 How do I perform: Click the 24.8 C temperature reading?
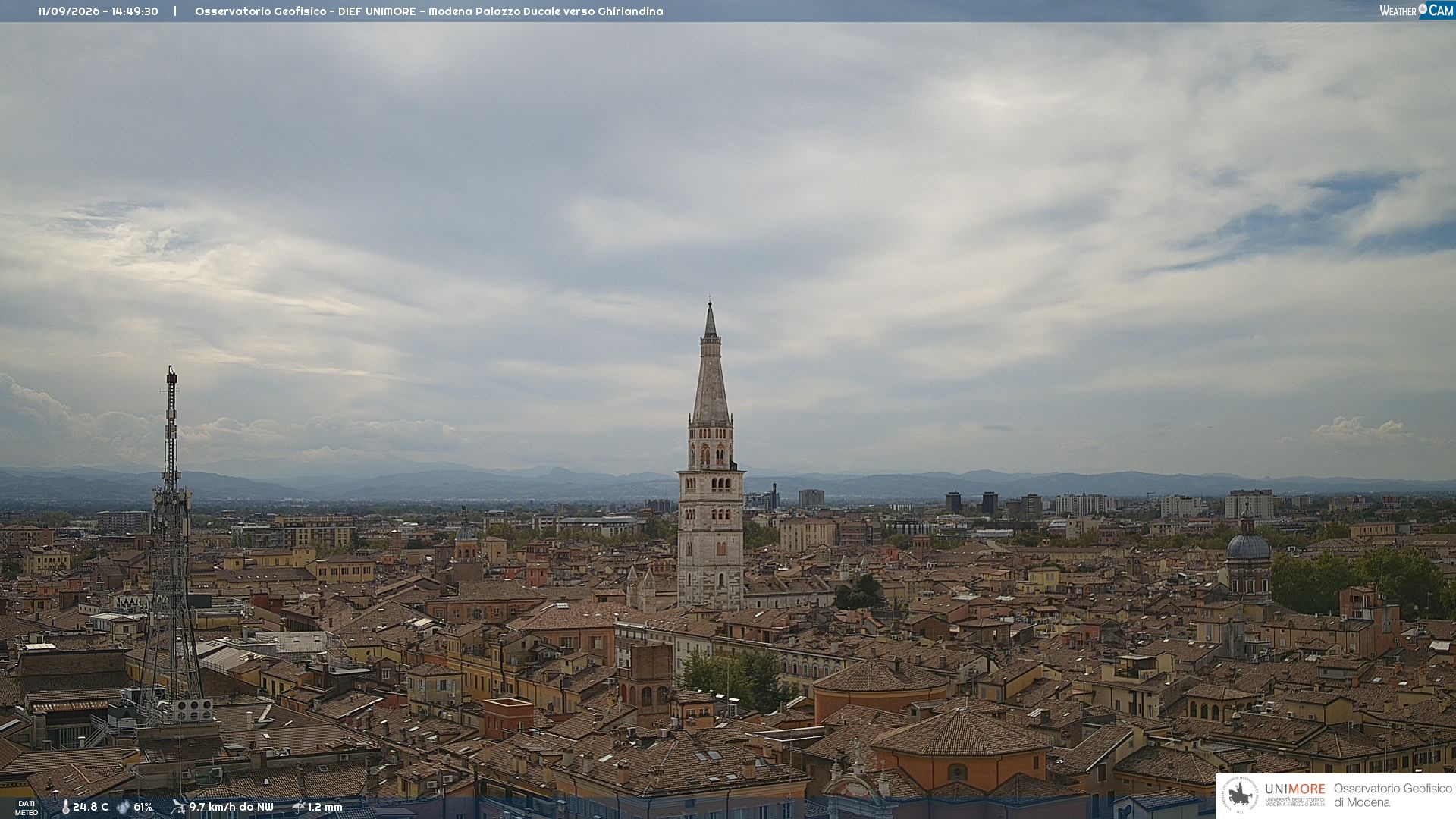pos(90,807)
